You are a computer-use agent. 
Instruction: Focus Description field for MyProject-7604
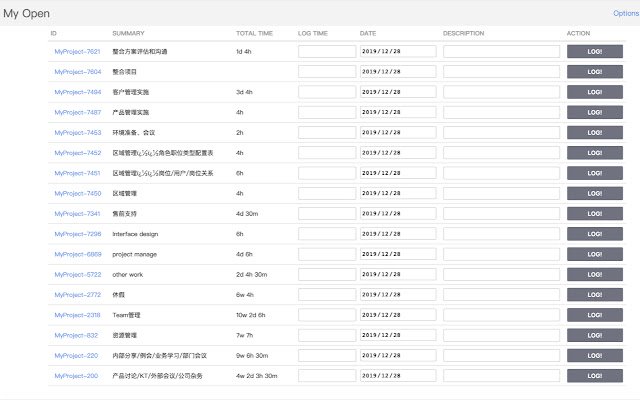click(501, 72)
